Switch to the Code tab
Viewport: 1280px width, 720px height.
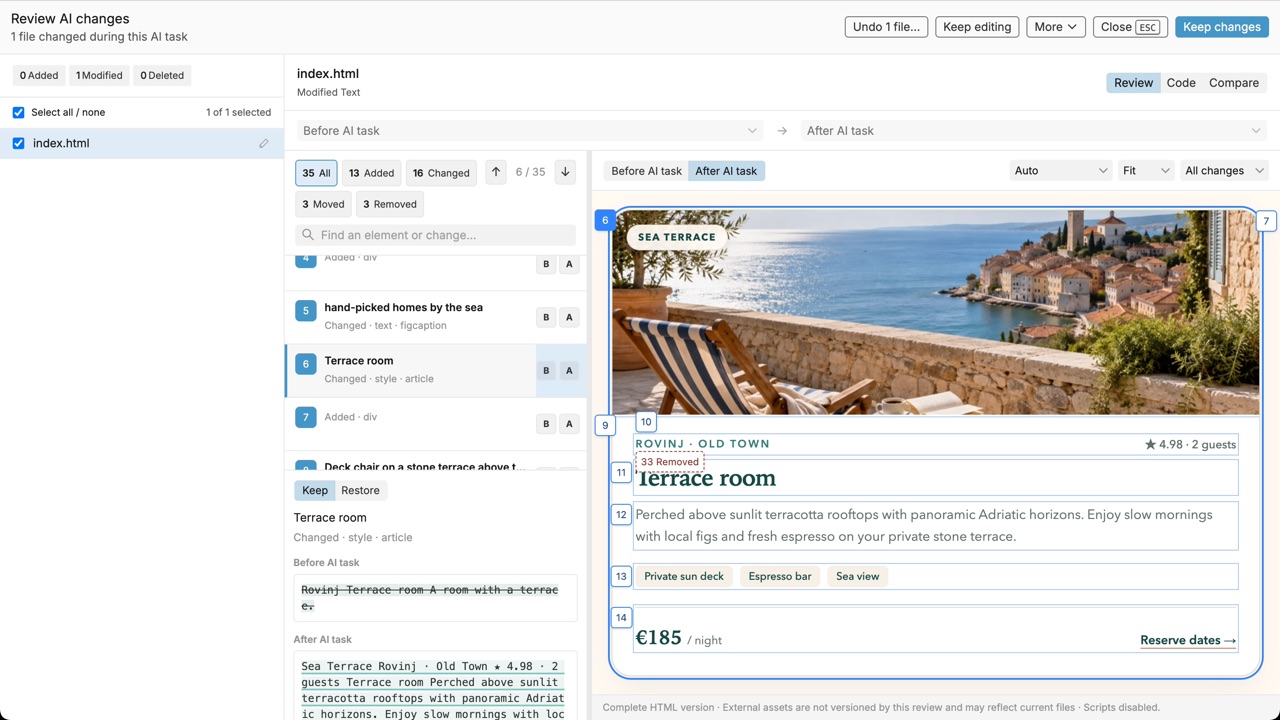1181,83
